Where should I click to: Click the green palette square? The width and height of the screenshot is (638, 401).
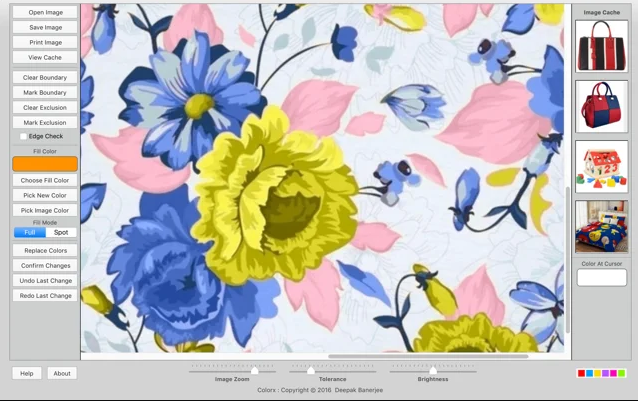click(x=621, y=373)
